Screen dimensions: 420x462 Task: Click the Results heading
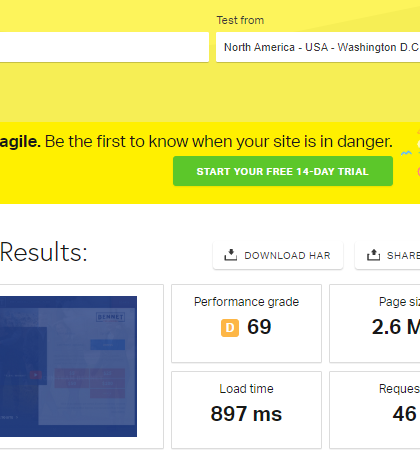(x=44, y=252)
